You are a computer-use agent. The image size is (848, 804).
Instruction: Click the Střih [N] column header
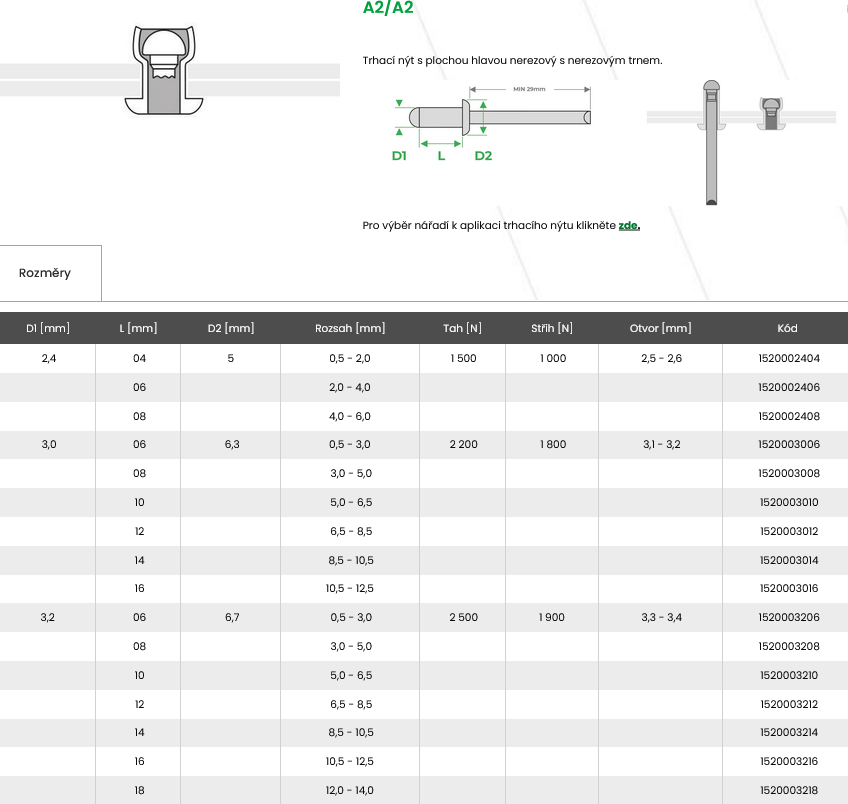[552, 328]
